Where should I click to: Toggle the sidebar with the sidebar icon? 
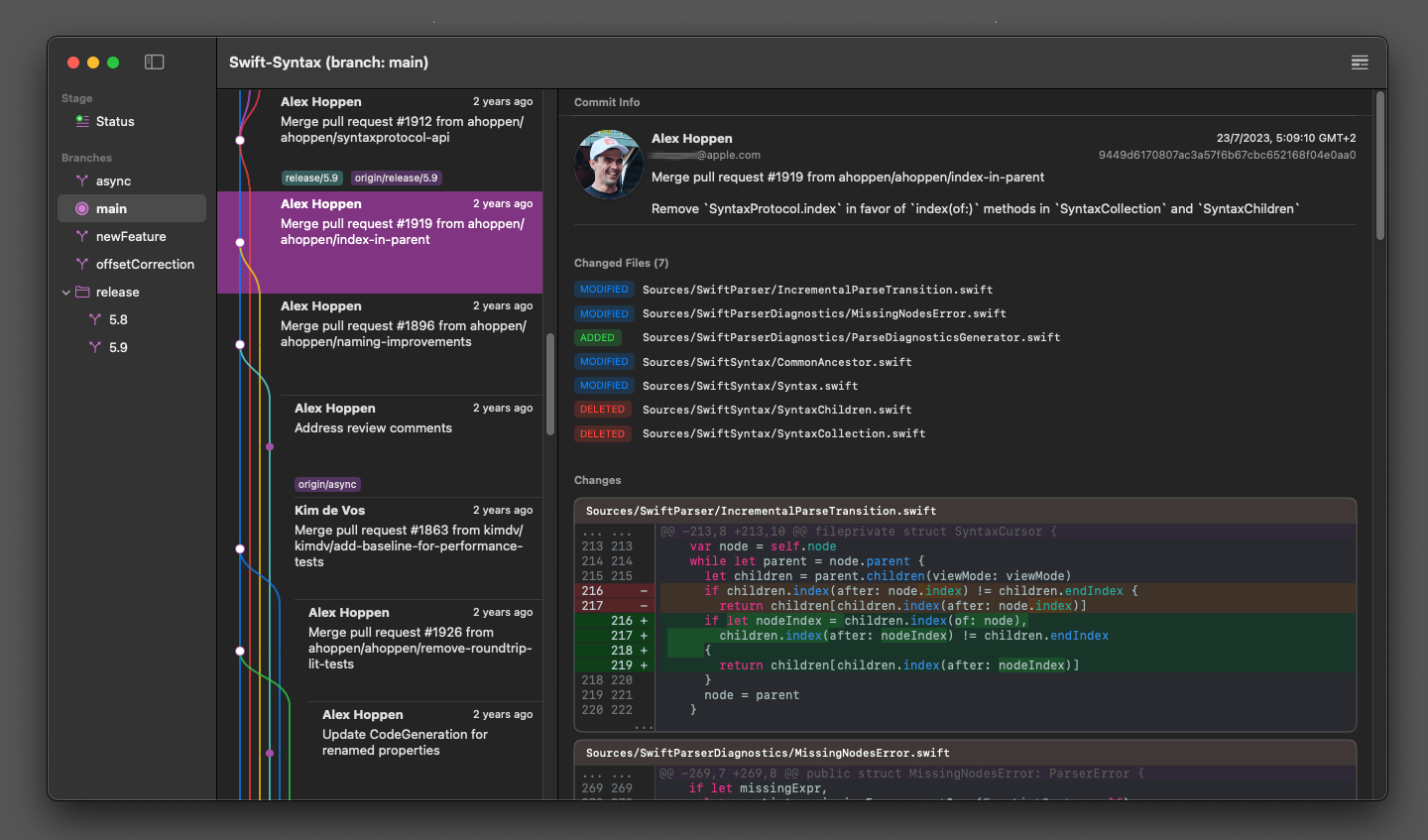pos(154,61)
